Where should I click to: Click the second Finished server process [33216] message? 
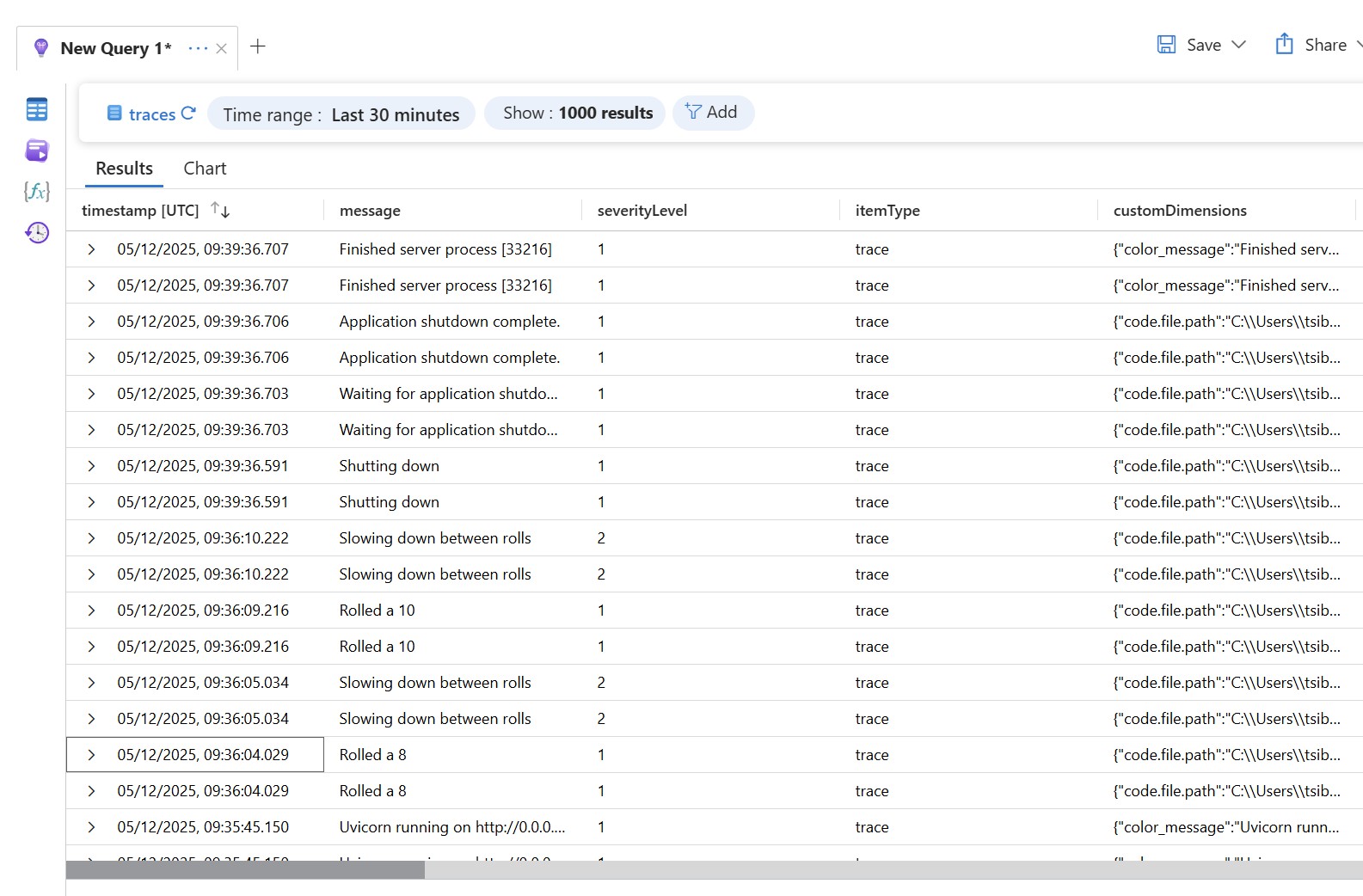(x=445, y=285)
